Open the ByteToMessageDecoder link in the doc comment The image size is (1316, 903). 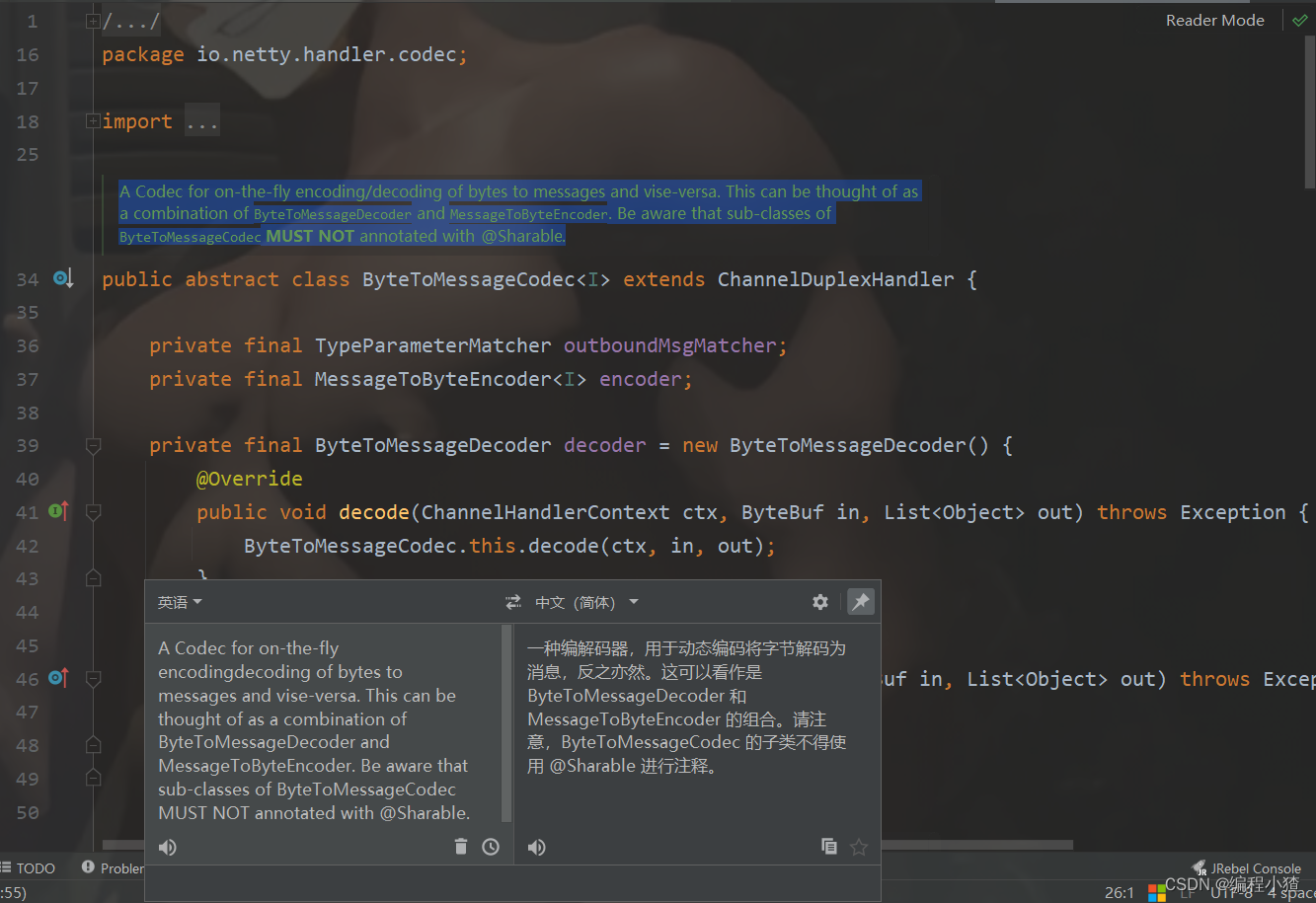[333, 214]
